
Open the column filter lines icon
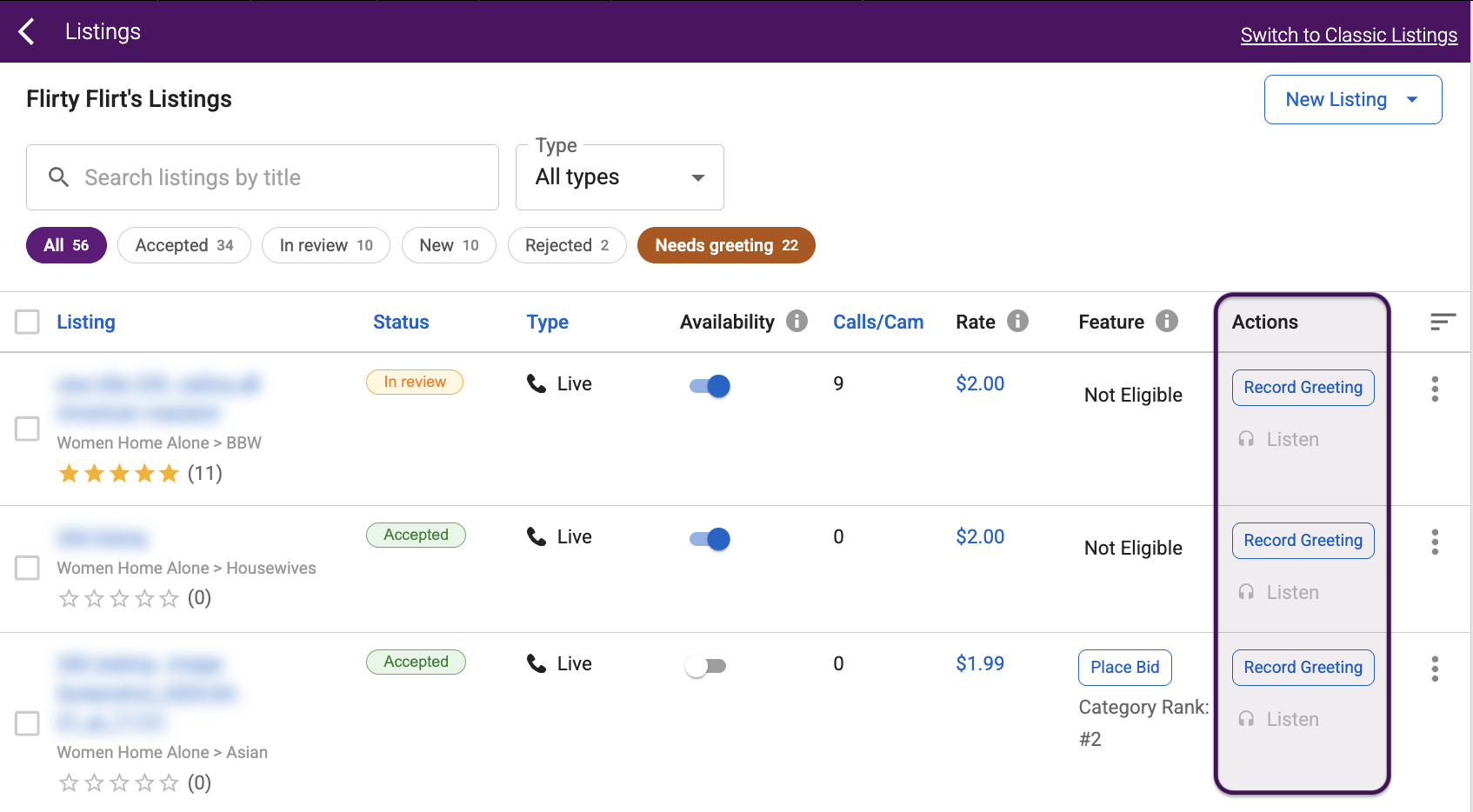1443,322
